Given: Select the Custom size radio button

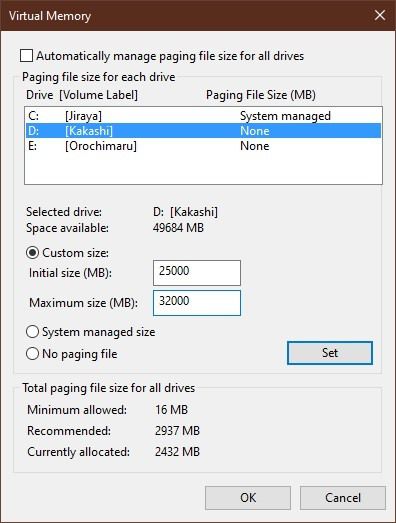Looking at the screenshot, I should [32, 253].
